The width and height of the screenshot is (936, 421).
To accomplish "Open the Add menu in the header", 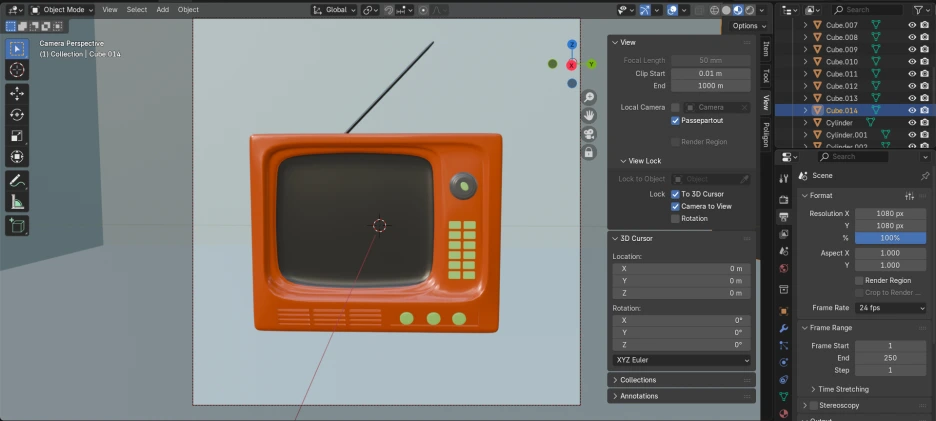I will click(x=162, y=9).
